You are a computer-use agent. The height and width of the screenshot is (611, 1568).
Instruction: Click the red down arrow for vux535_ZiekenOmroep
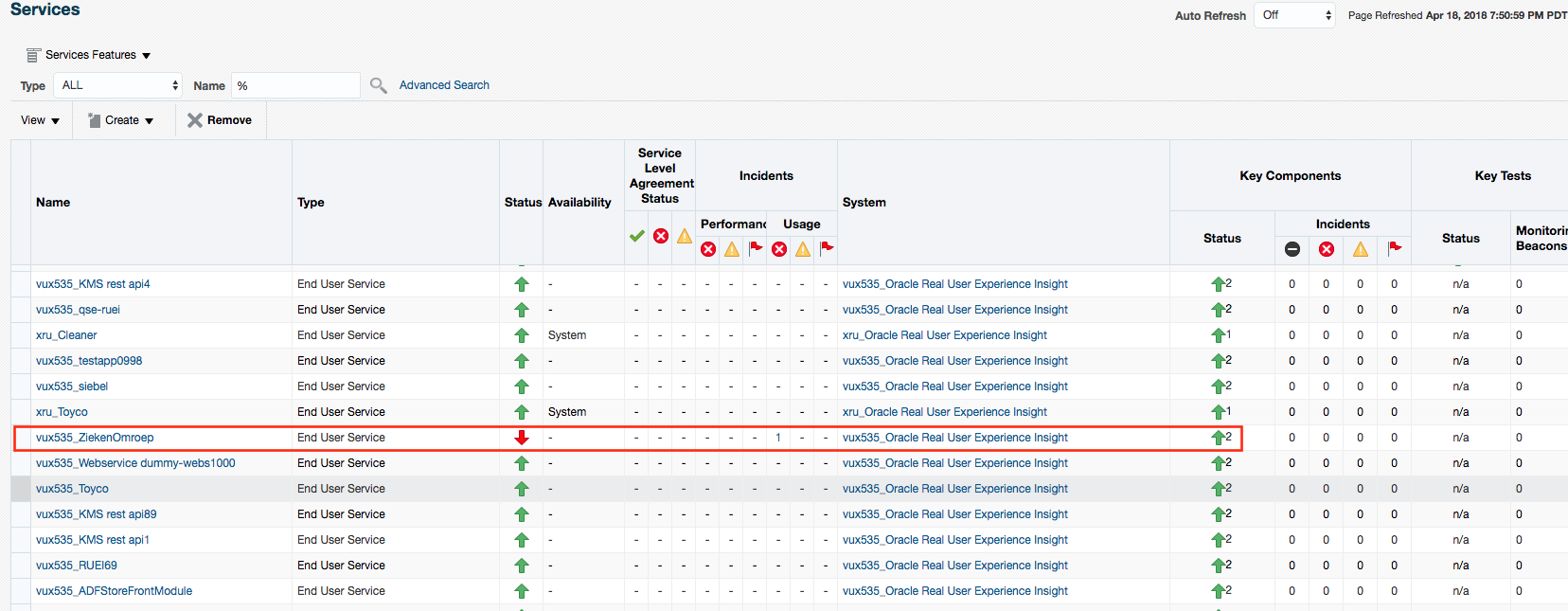[x=521, y=438]
